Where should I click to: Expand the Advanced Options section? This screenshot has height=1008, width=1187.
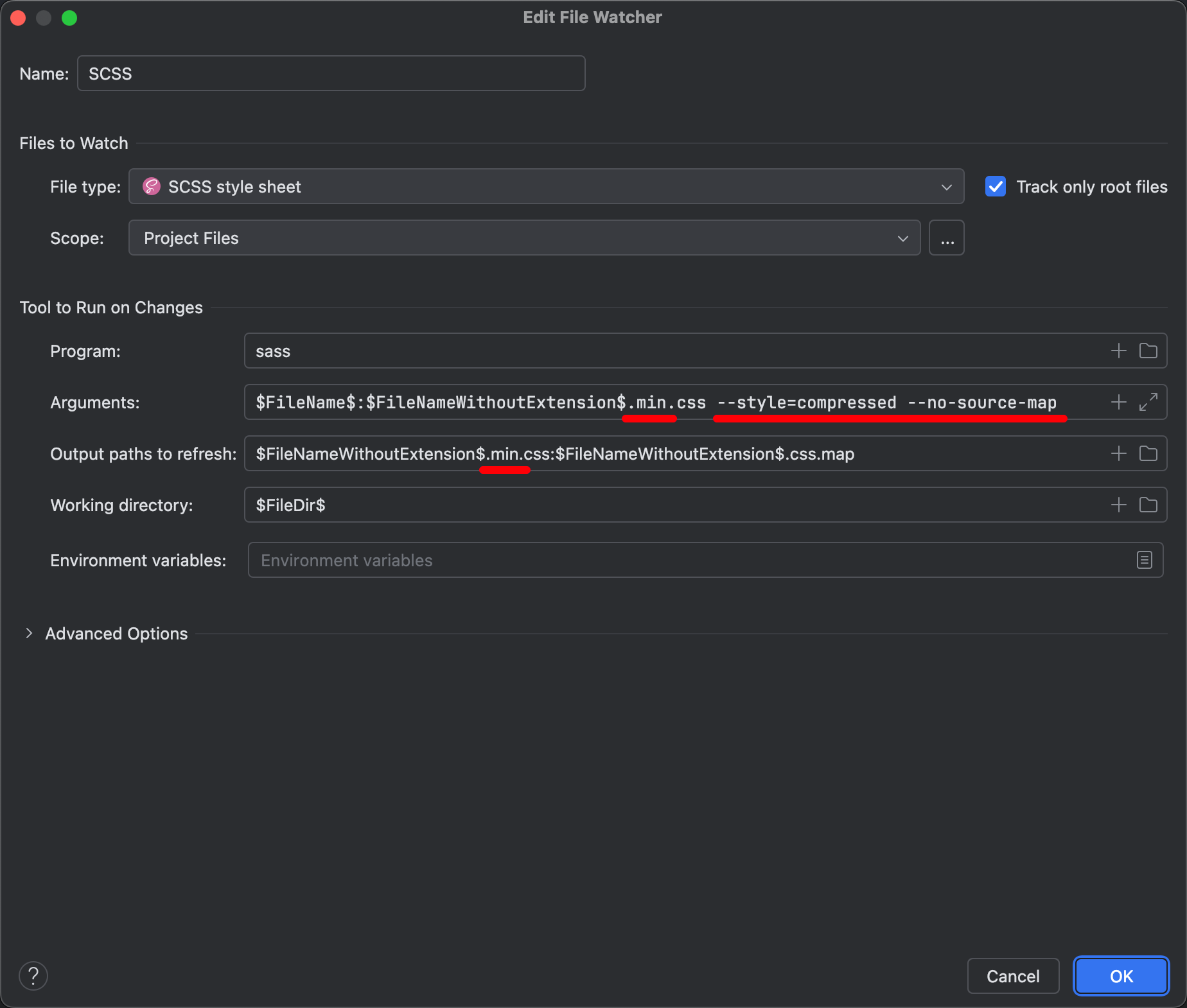29,634
